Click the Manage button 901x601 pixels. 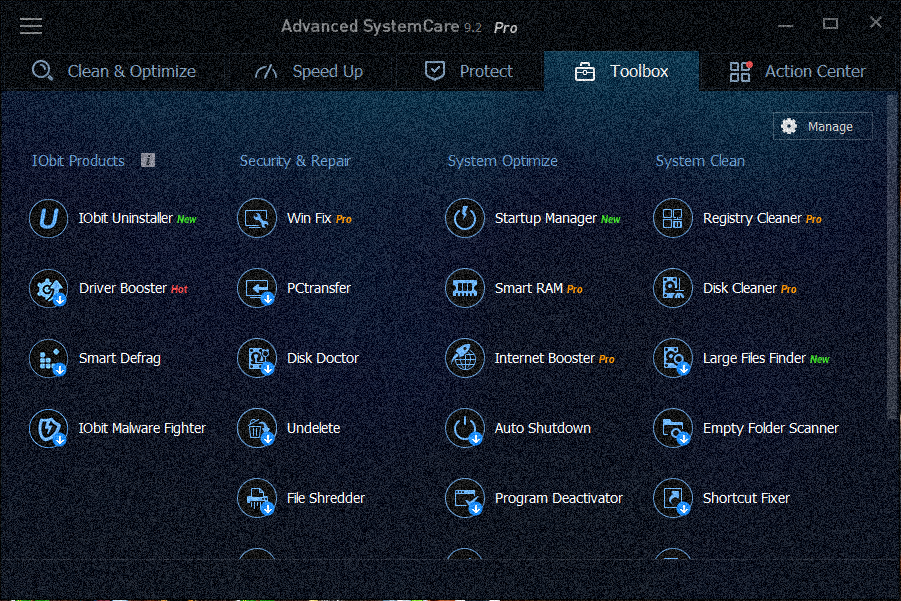click(822, 126)
